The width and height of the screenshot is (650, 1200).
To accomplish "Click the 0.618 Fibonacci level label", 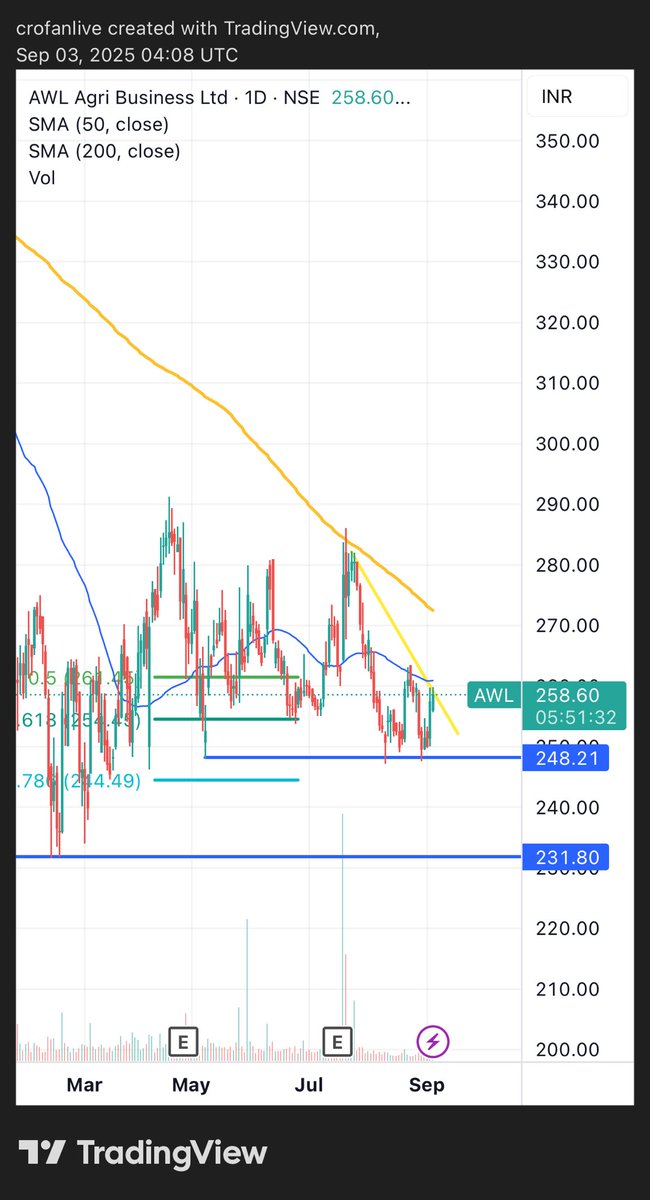I will pyautogui.click(x=79, y=720).
